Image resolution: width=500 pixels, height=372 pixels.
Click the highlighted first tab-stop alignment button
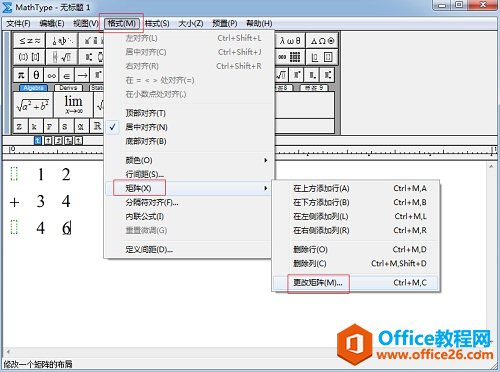click(38, 140)
